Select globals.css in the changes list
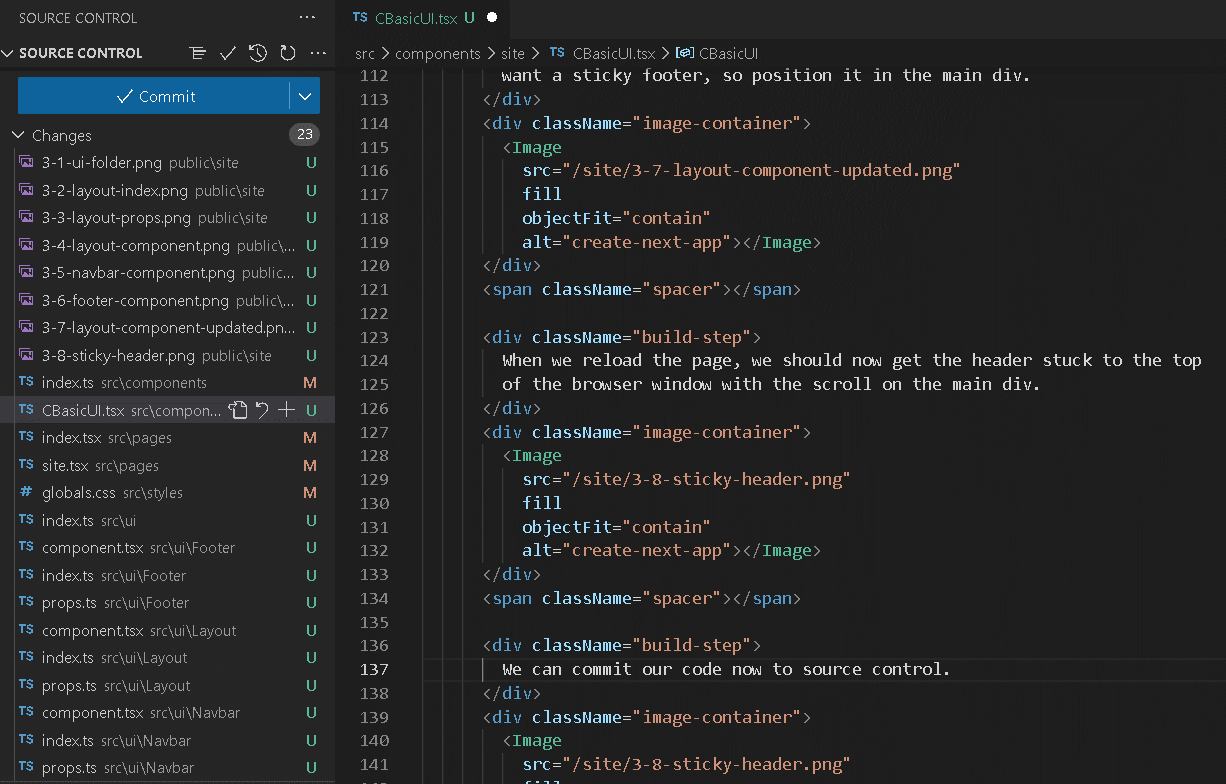1226x784 pixels. pos(77,493)
